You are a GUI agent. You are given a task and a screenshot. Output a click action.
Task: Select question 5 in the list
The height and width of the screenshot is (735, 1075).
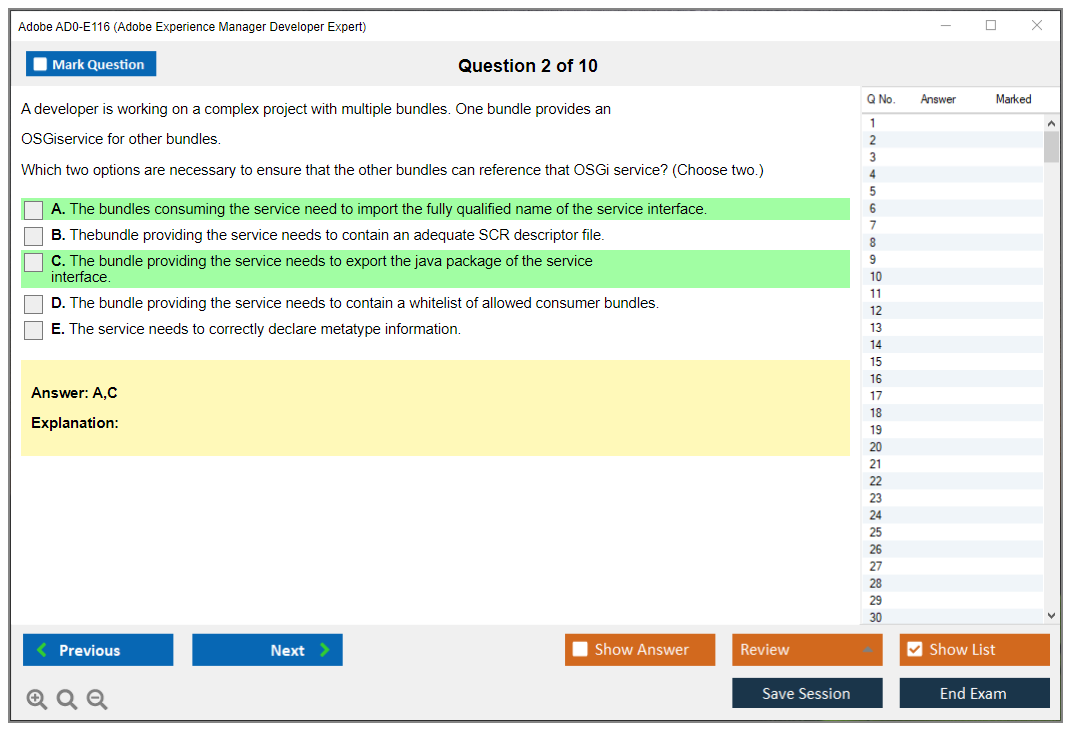(x=873, y=191)
